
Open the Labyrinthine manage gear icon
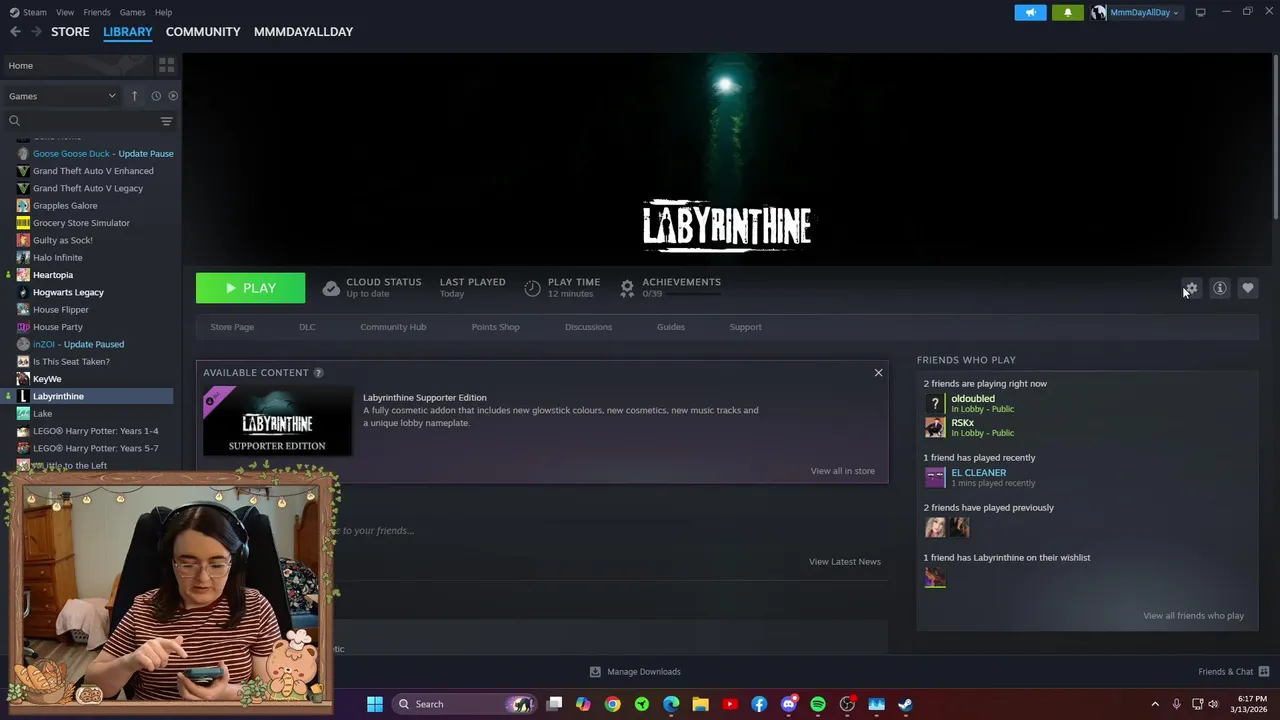coord(1191,288)
